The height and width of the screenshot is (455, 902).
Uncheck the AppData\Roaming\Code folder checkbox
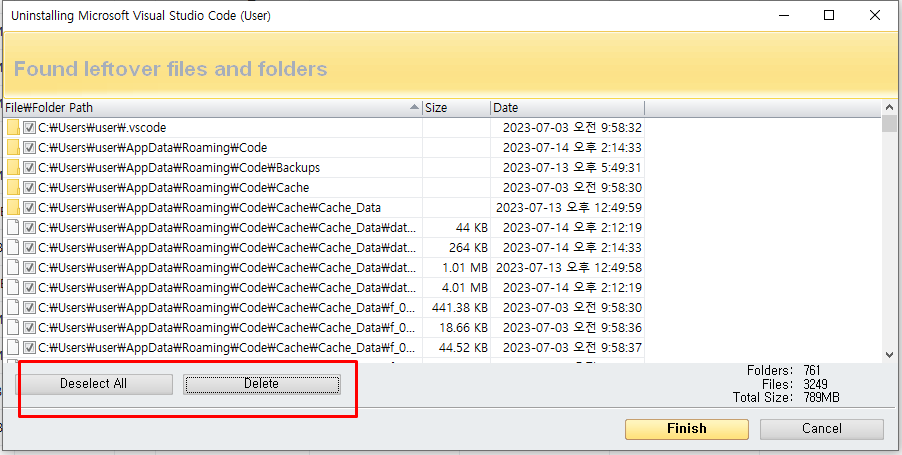[29, 148]
